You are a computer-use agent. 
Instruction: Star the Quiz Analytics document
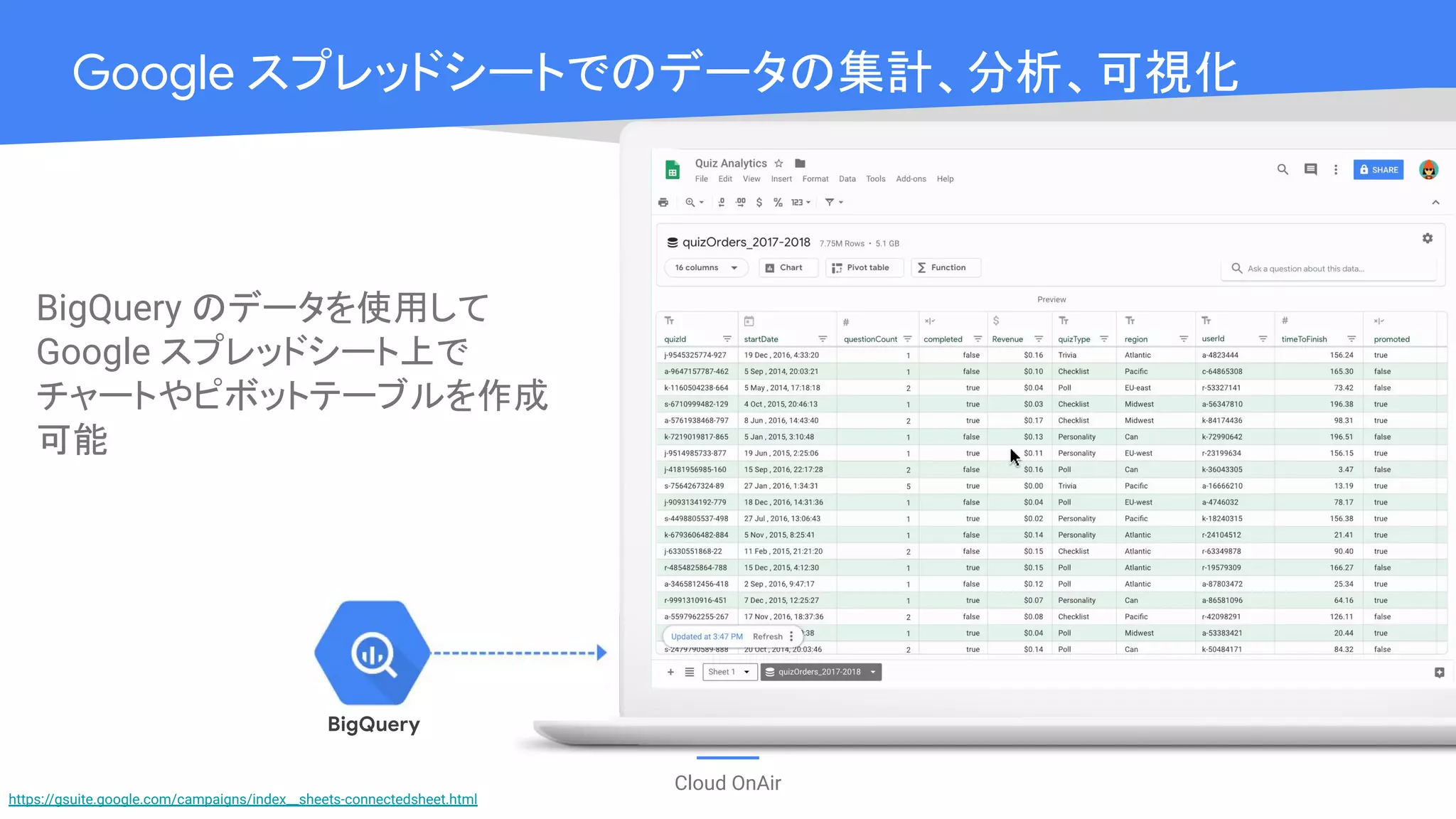[778, 163]
